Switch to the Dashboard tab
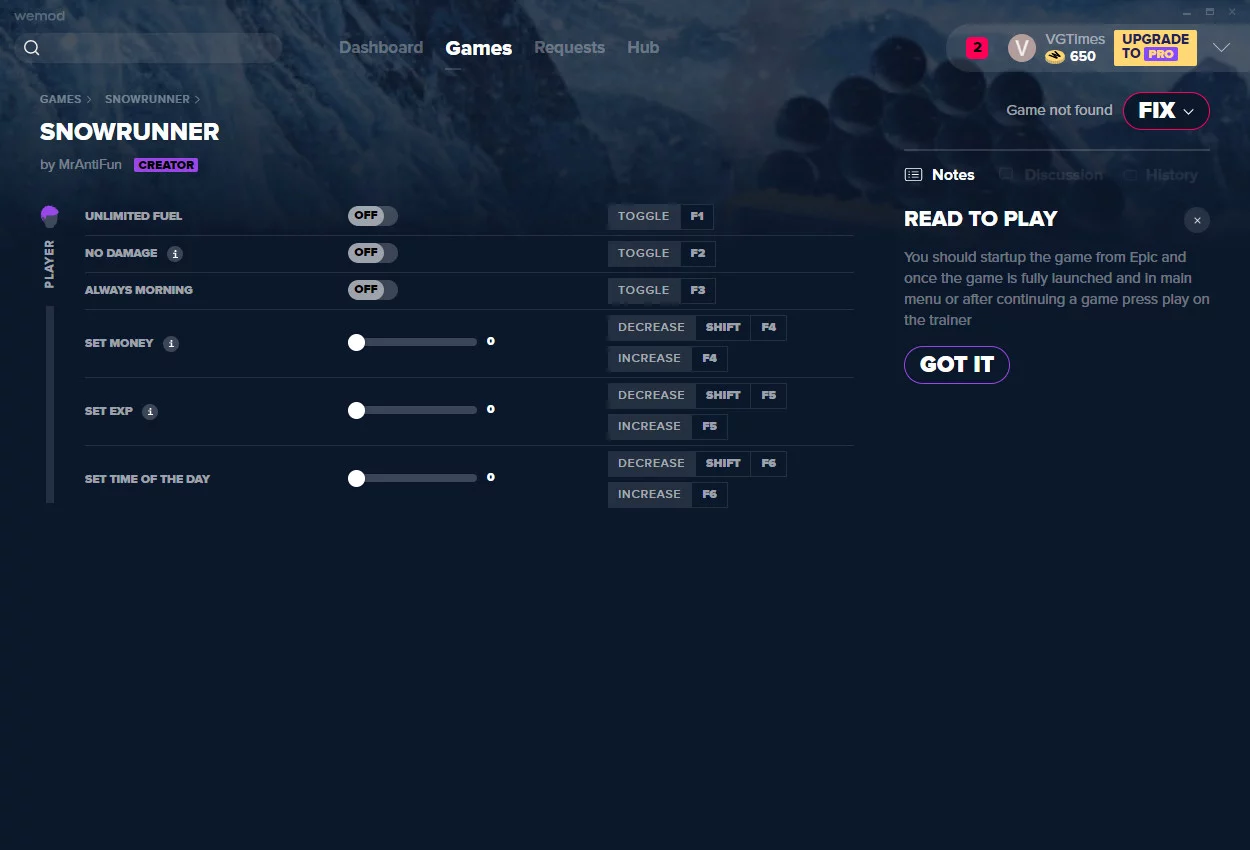 pos(381,47)
